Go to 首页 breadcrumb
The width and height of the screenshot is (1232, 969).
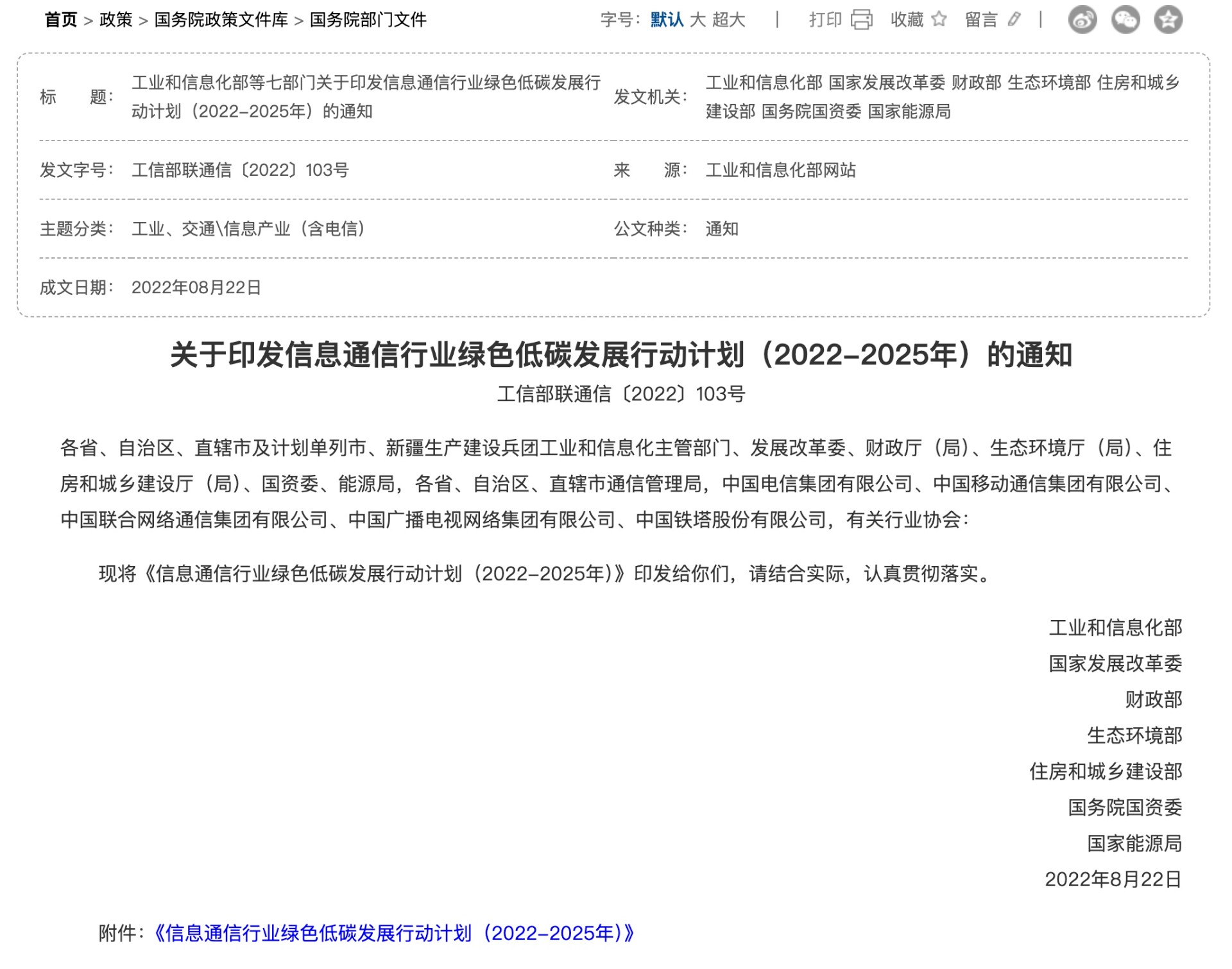[x=61, y=20]
